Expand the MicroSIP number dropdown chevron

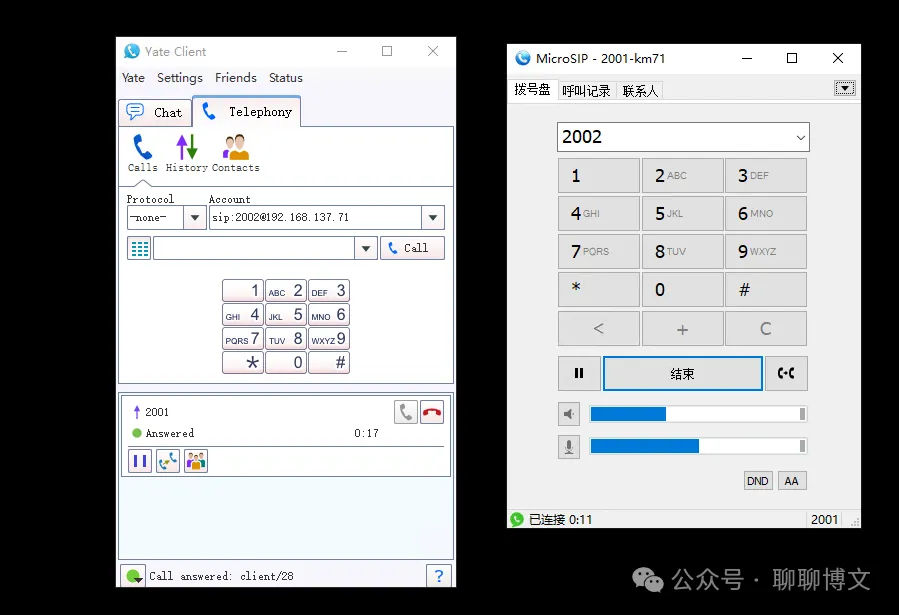(x=800, y=138)
